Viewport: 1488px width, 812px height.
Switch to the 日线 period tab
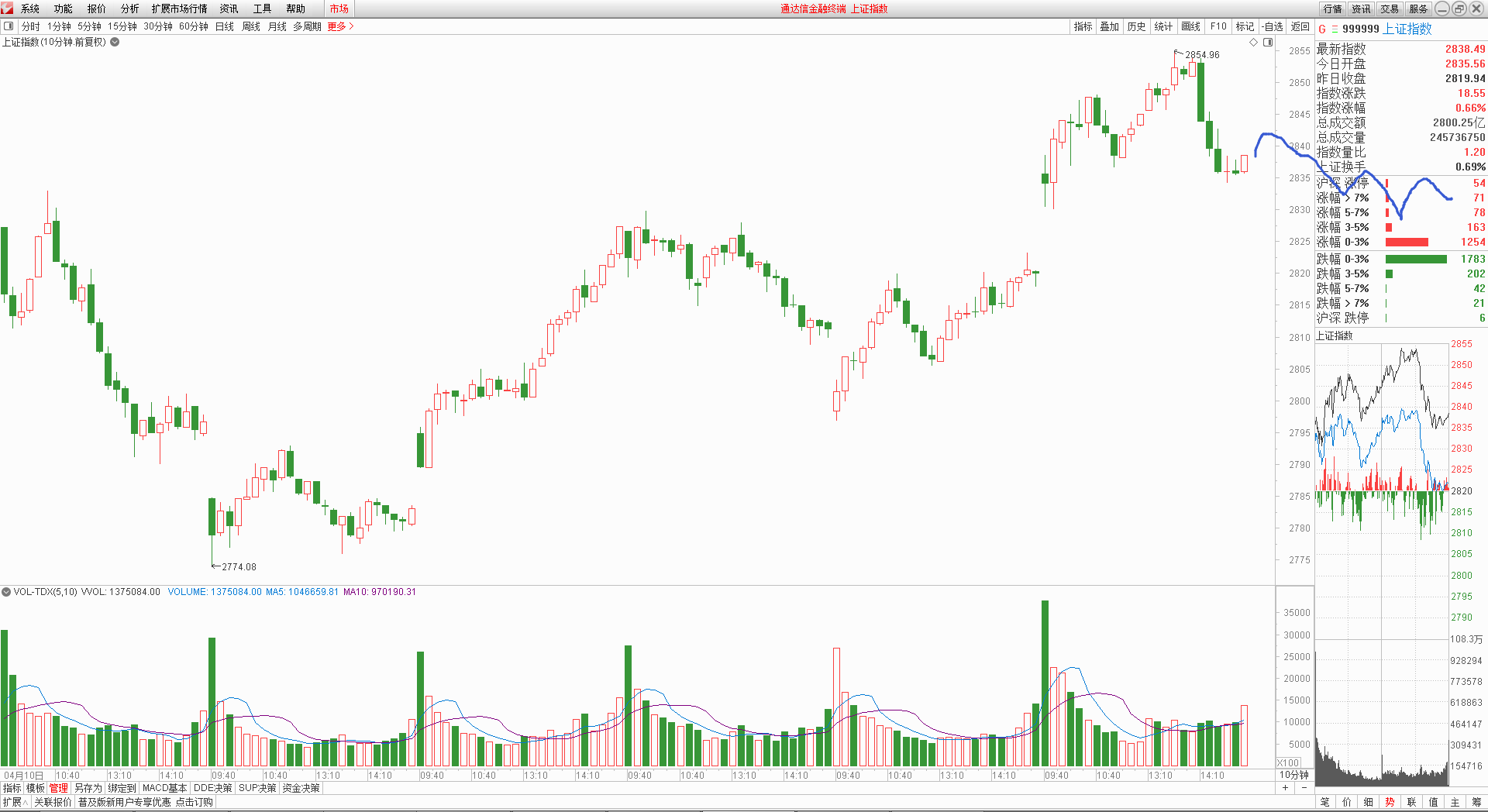click(225, 26)
